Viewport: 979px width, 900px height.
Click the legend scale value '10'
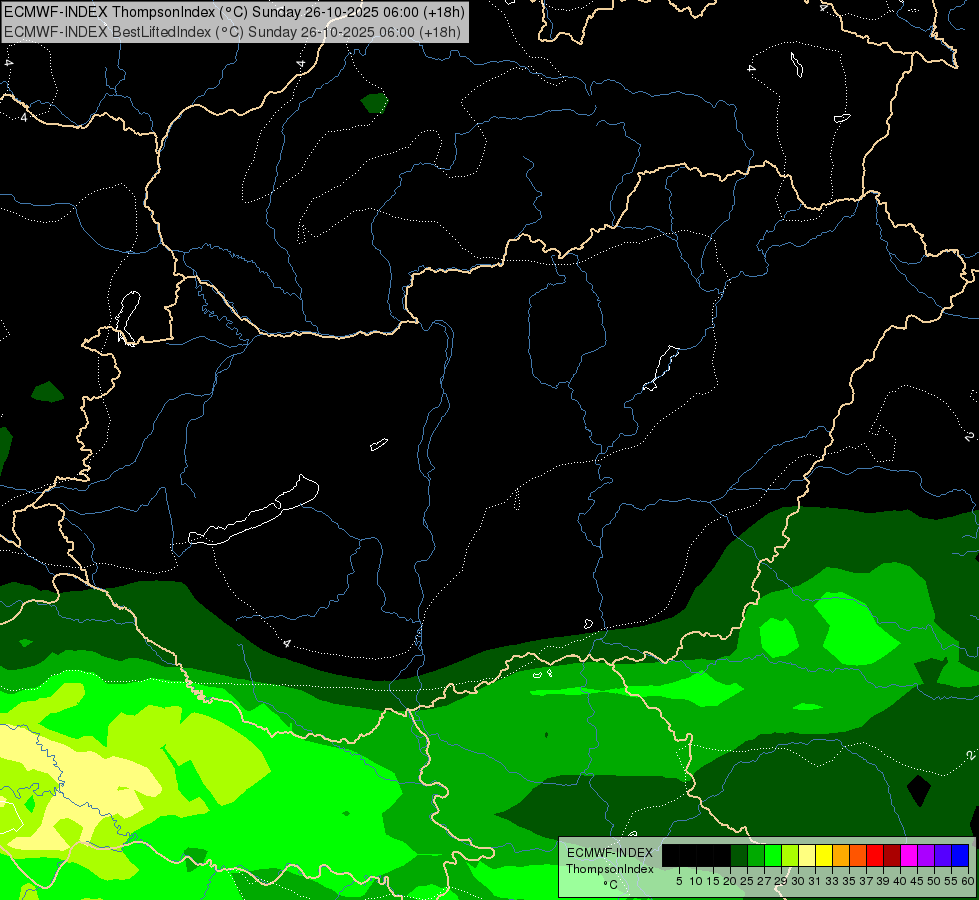(696, 881)
